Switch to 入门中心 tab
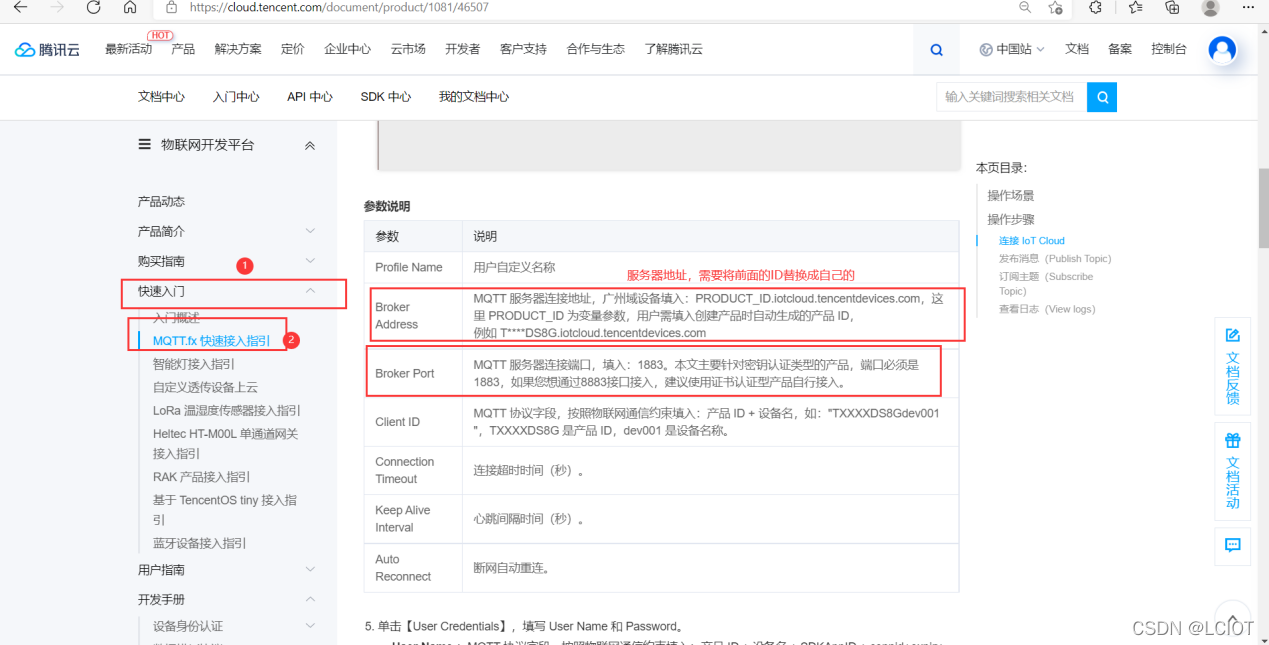This screenshot has width=1269, height=645. click(x=236, y=97)
